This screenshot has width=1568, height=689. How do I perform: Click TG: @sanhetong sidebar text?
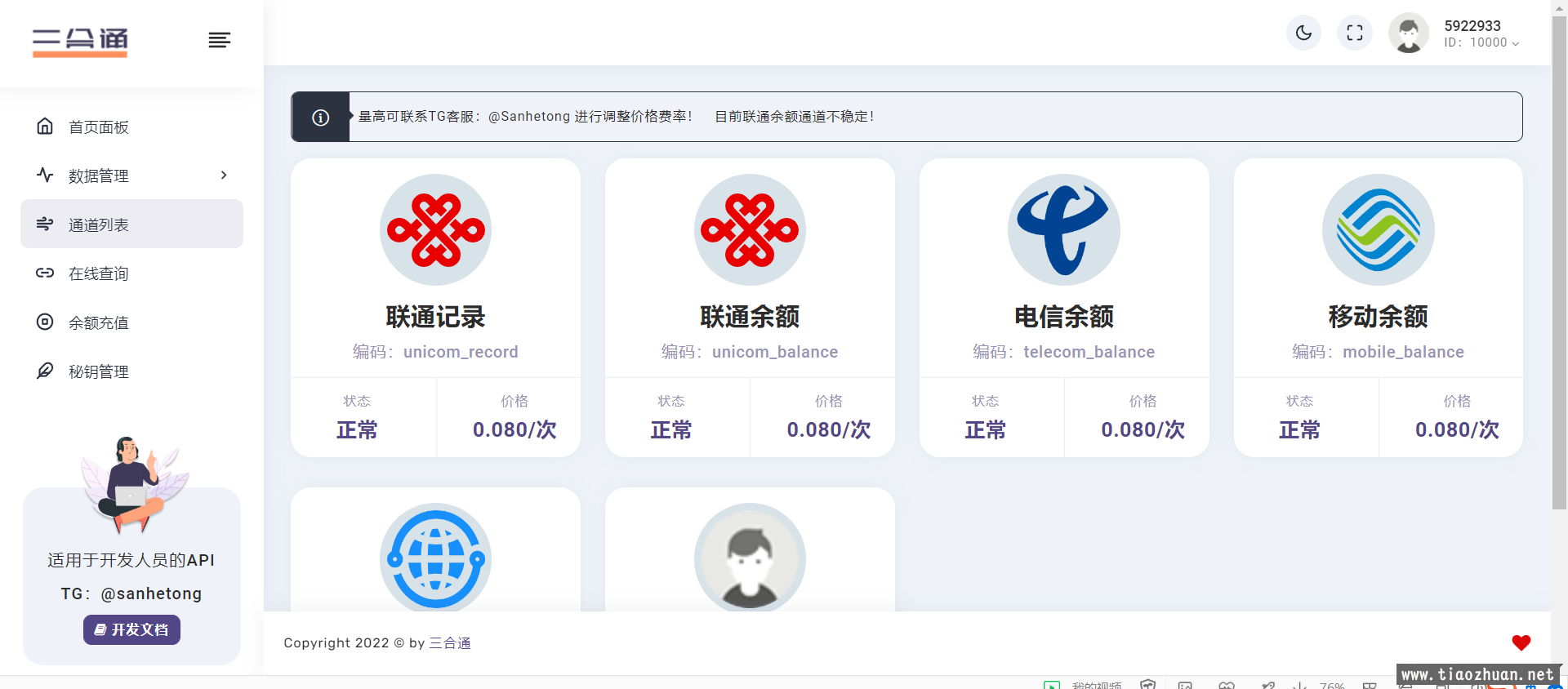(131, 593)
